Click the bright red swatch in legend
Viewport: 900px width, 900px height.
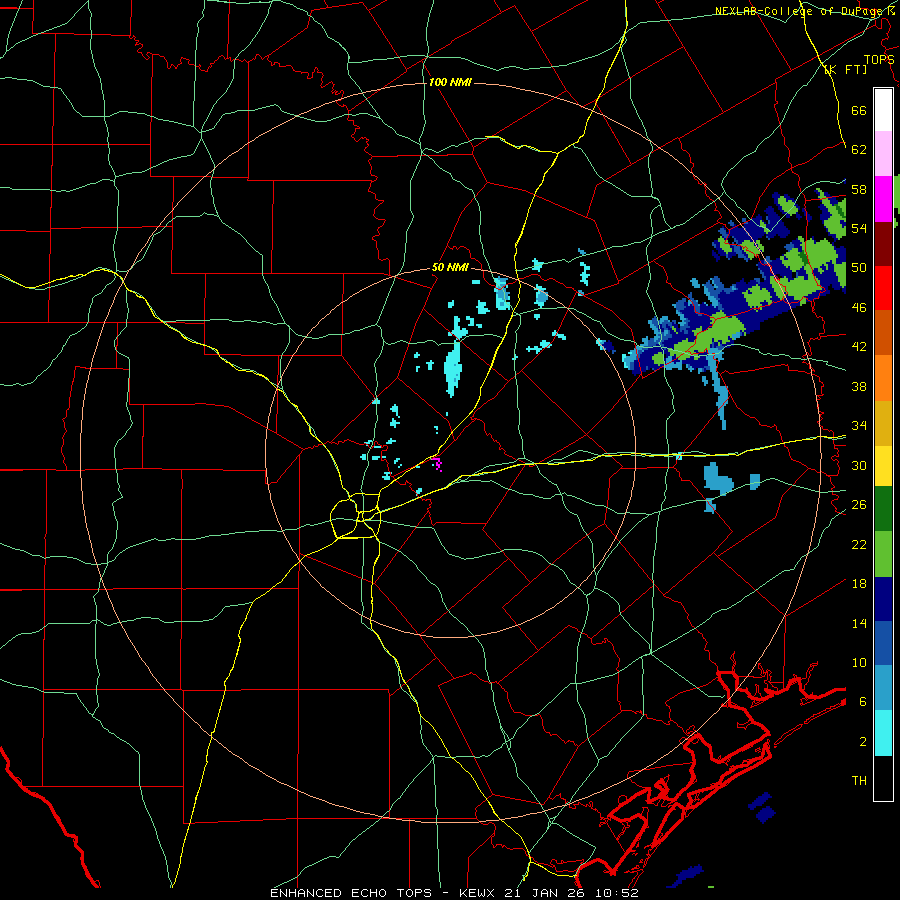[883, 288]
